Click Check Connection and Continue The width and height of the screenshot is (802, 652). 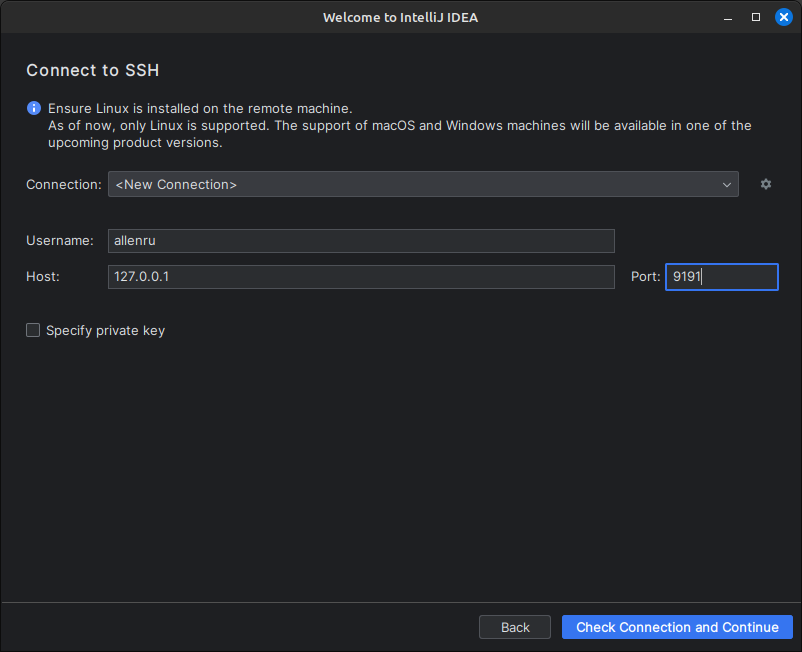tap(677, 627)
